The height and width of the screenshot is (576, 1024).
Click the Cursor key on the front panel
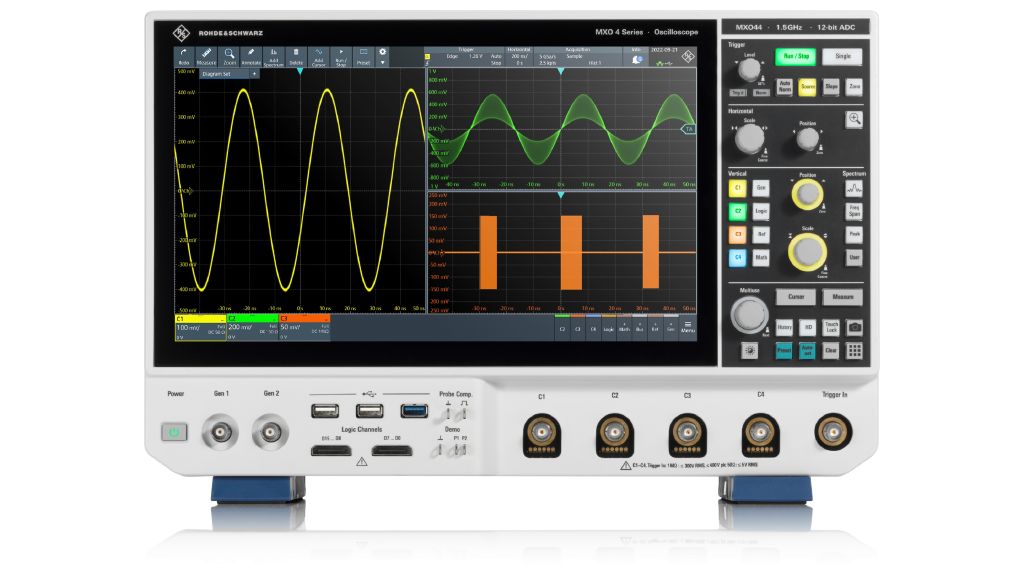click(x=795, y=296)
